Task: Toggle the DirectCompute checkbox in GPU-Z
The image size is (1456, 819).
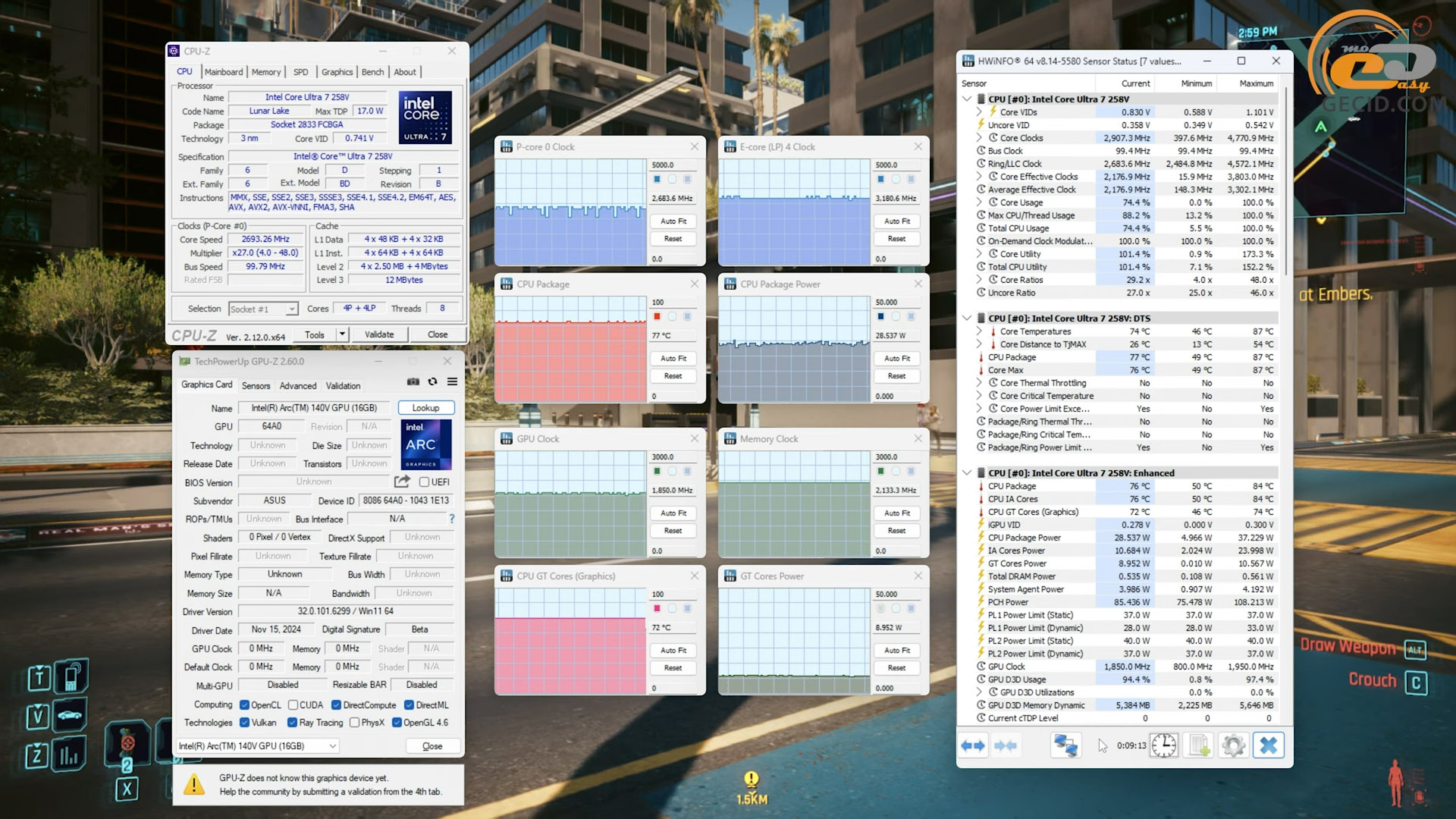Action: tap(336, 705)
